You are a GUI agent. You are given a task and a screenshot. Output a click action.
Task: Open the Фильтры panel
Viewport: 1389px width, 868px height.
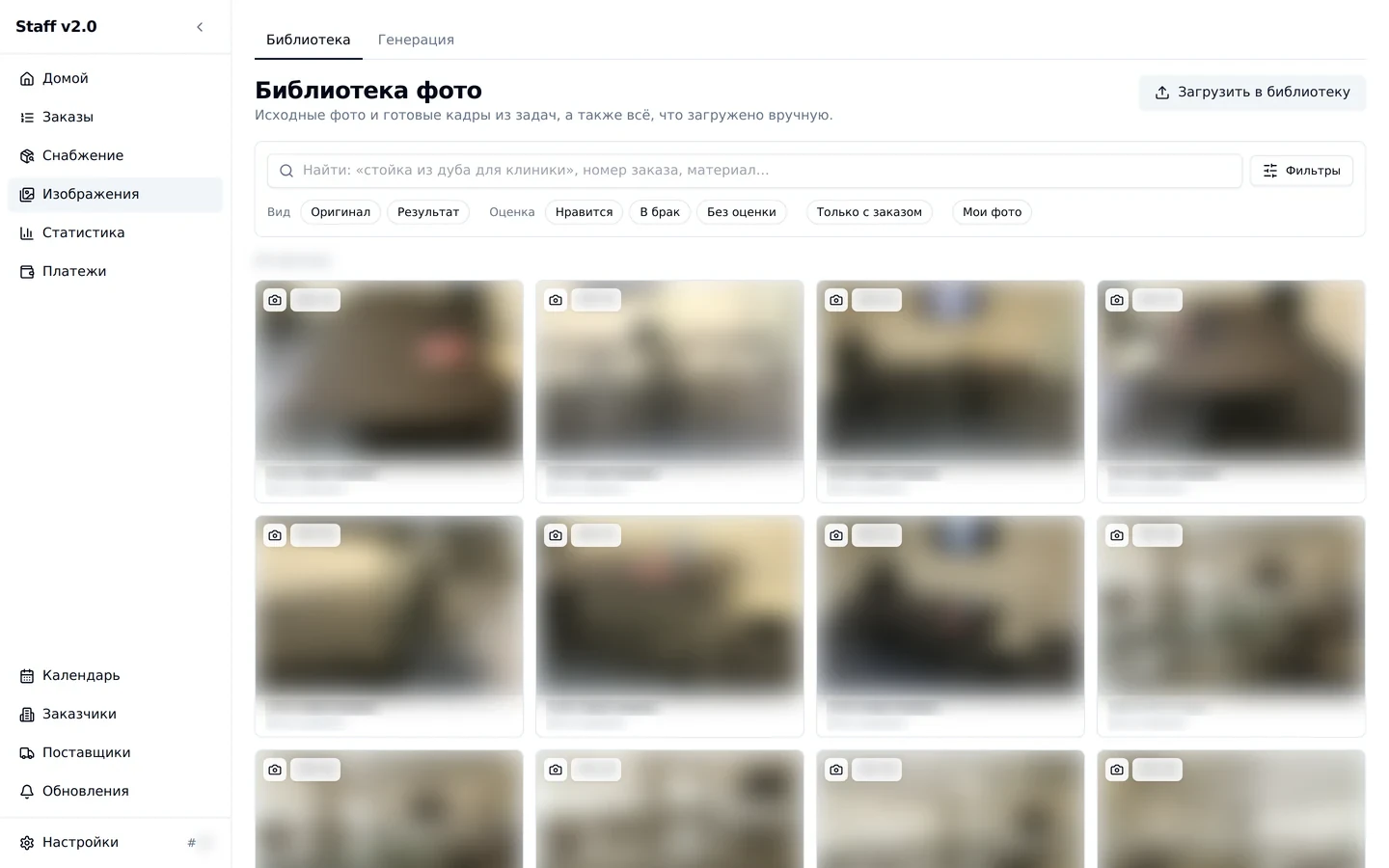tap(1301, 171)
